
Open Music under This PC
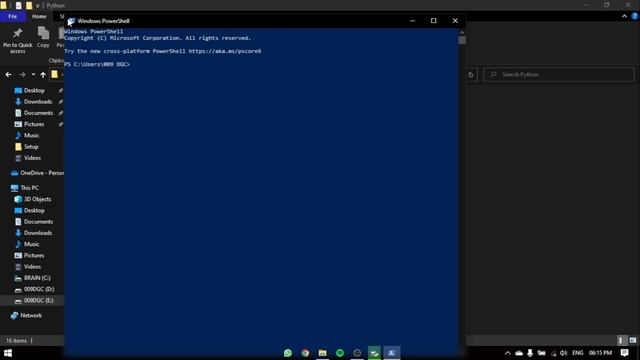tap(31, 244)
